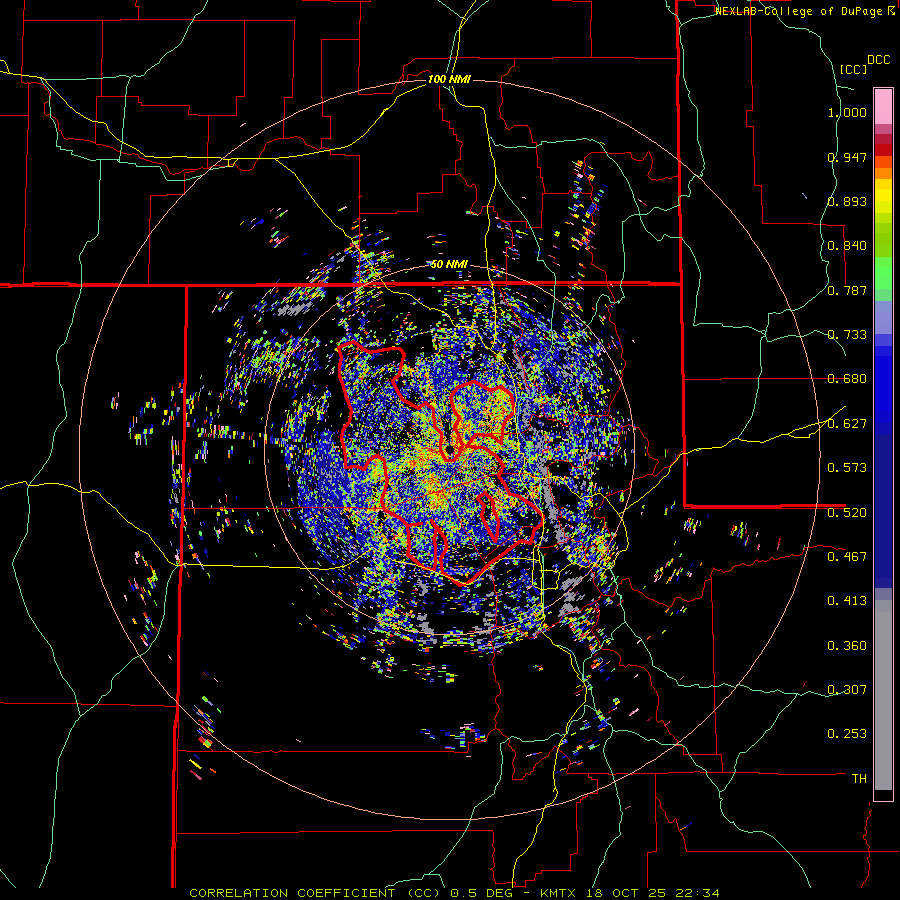Click the 0.893 scale value
The width and height of the screenshot is (900, 900).
pos(847,201)
